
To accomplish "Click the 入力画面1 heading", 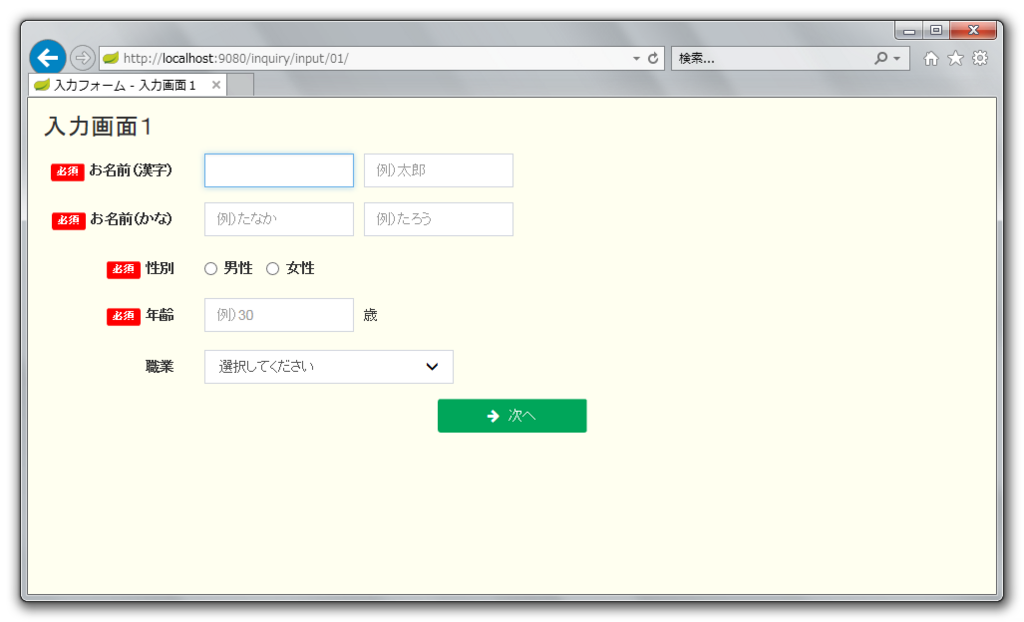I will pyautogui.click(x=98, y=126).
